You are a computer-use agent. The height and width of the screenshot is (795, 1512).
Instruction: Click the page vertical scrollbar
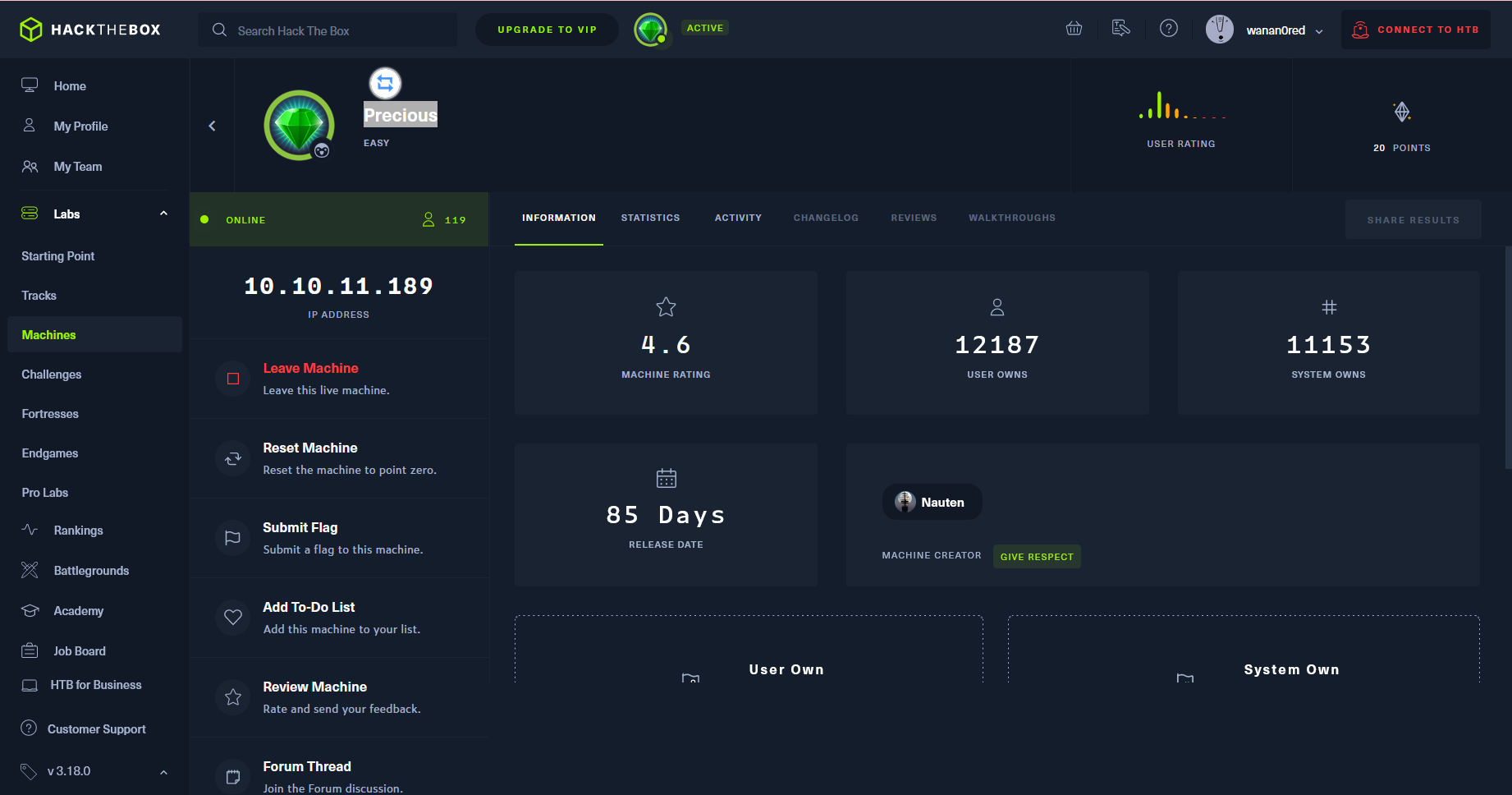[1508, 357]
